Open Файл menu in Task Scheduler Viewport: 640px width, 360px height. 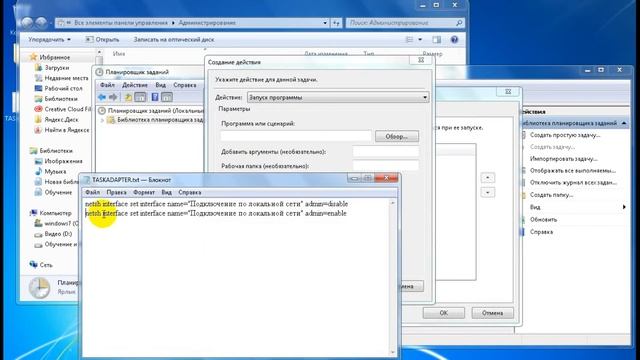click(107, 85)
